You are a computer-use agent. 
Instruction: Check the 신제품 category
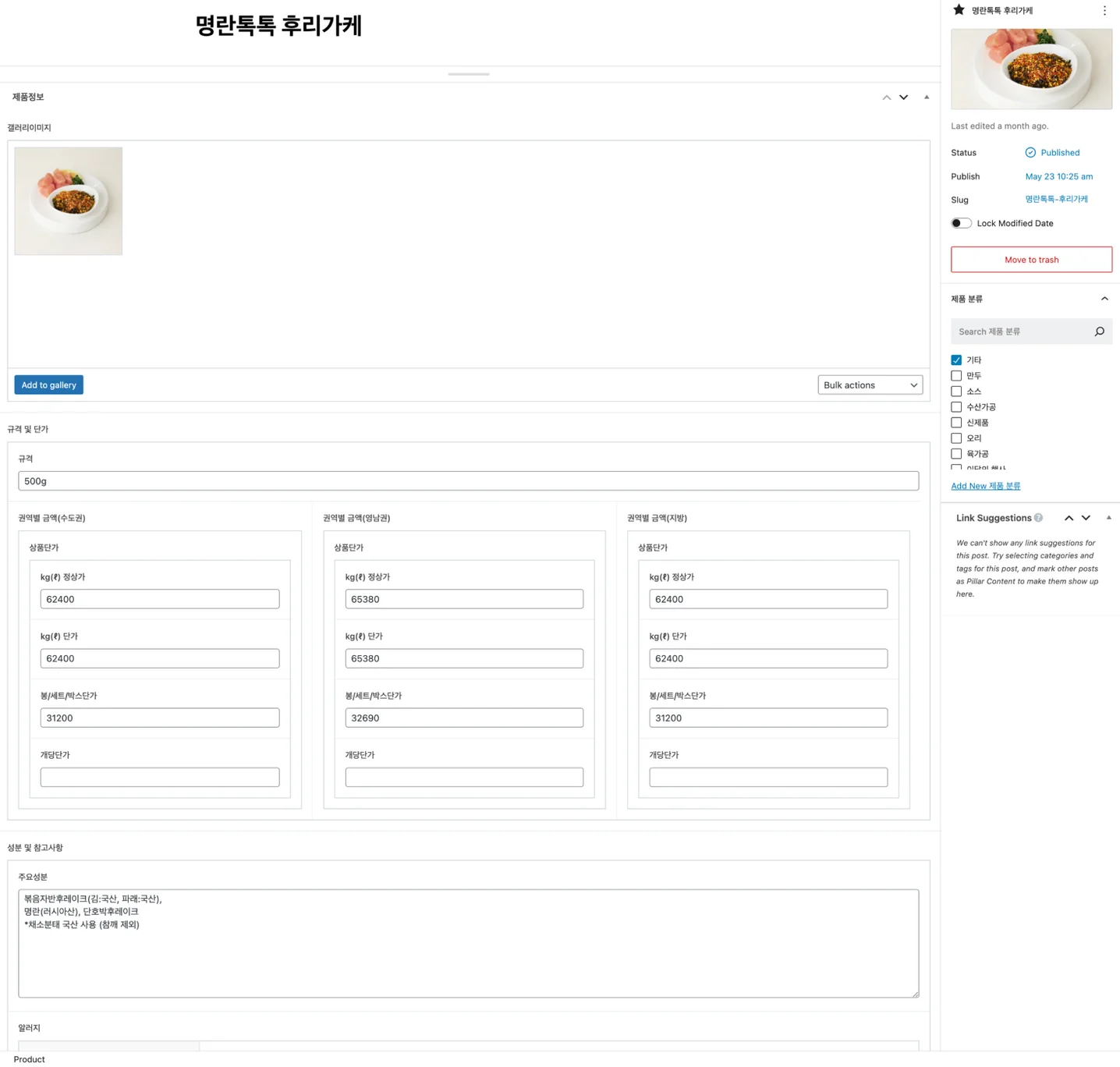[x=956, y=423]
